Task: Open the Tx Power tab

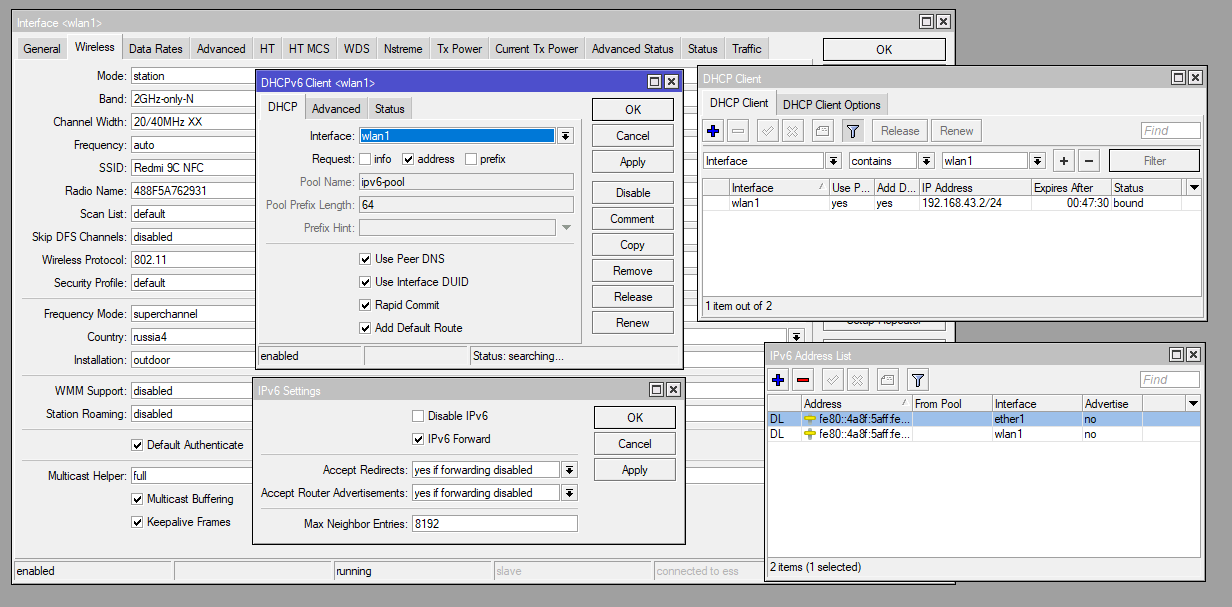Action: click(x=459, y=49)
